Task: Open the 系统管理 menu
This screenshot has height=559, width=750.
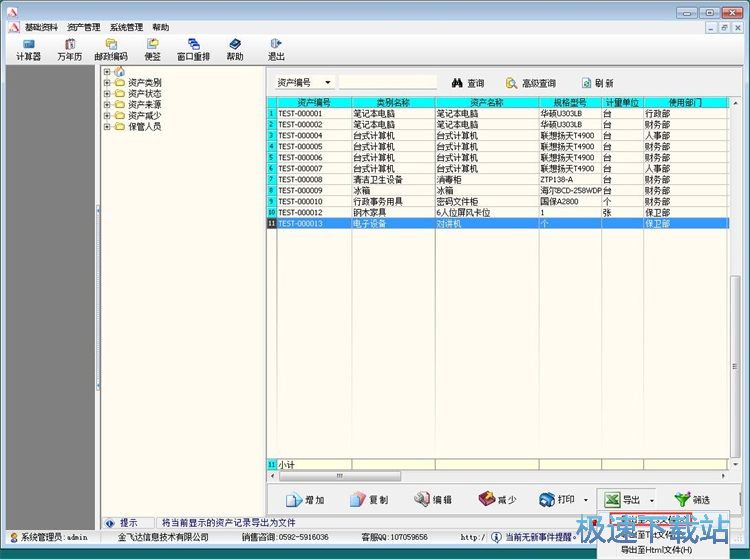Action: tap(126, 27)
